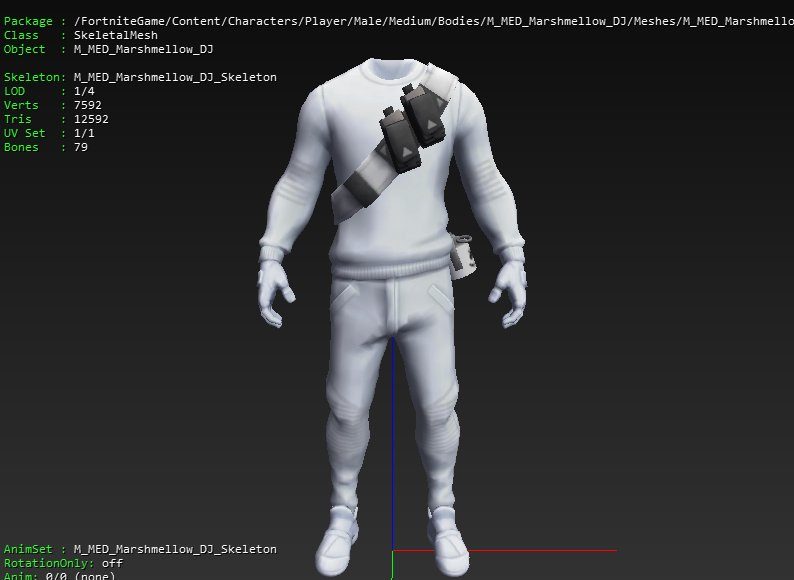Click the green 'RotationOnly:' label

49,563
